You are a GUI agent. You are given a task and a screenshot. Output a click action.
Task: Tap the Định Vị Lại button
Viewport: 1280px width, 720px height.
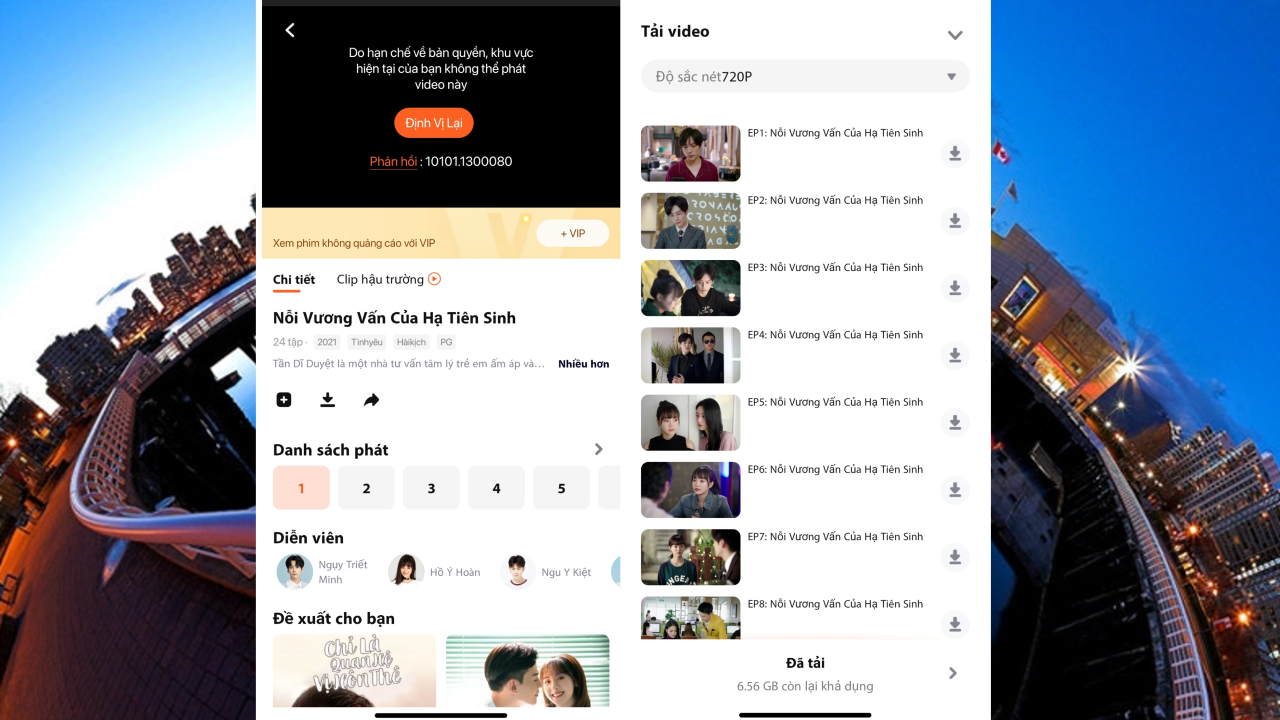[x=433, y=122]
